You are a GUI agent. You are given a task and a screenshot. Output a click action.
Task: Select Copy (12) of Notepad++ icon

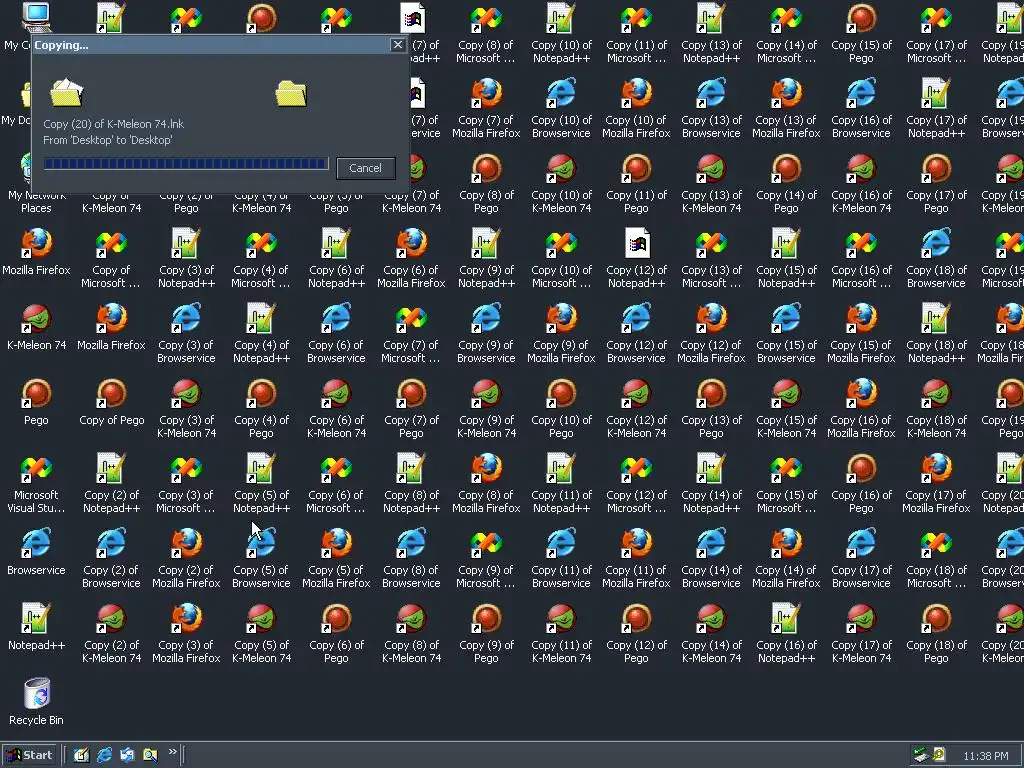click(637, 243)
